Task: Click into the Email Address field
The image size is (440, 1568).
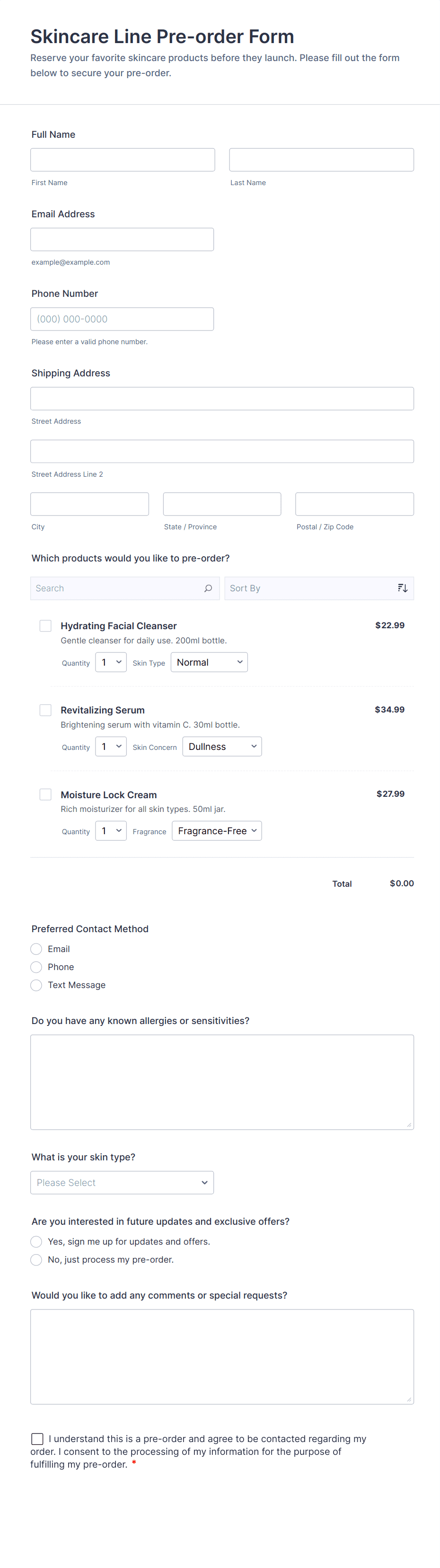Action: 122,239
